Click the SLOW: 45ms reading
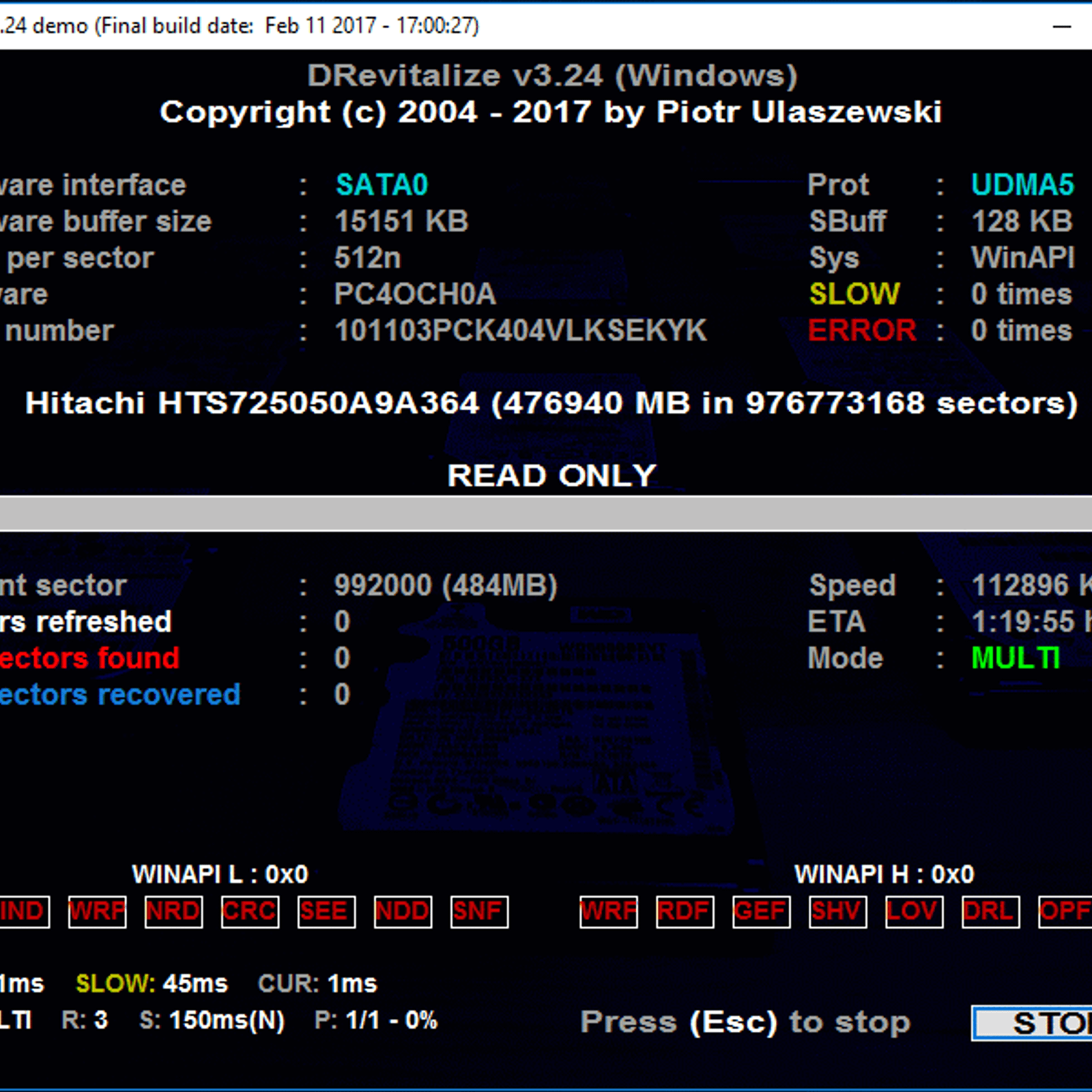The height and width of the screenshot is (1092, 1092). click(152, 983)
